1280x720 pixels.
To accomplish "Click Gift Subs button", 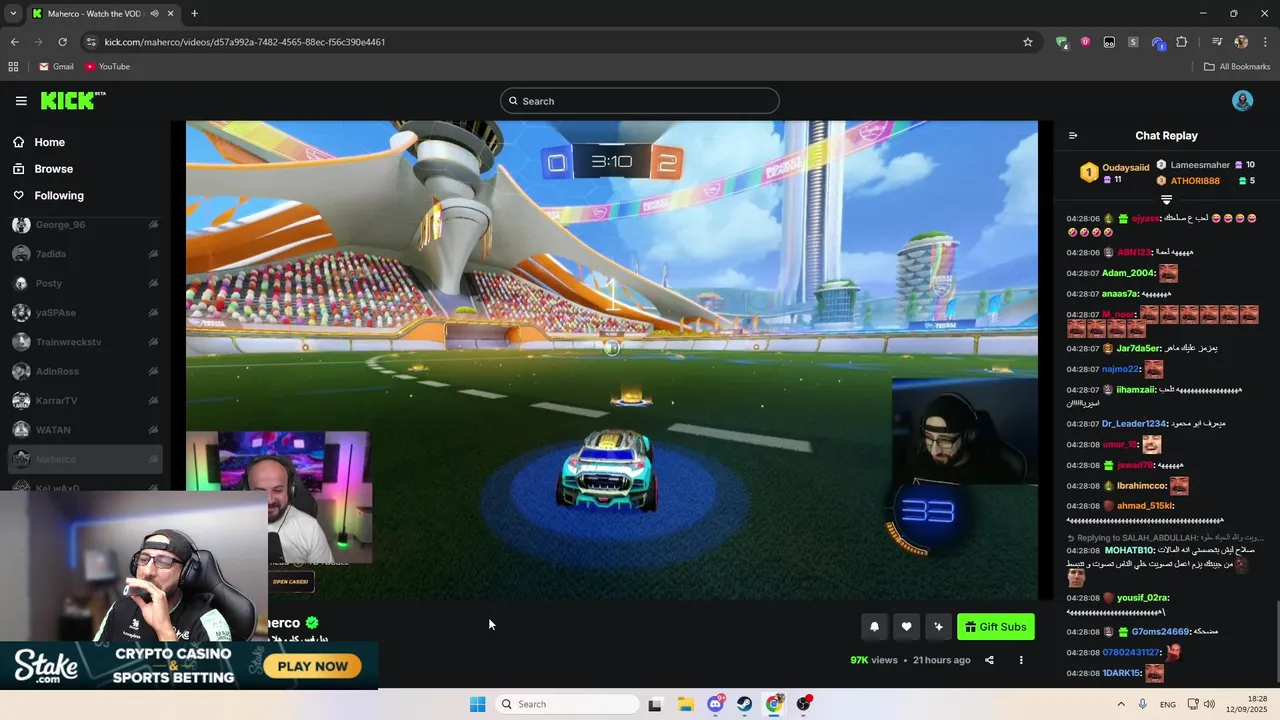I will pos(996,627).
